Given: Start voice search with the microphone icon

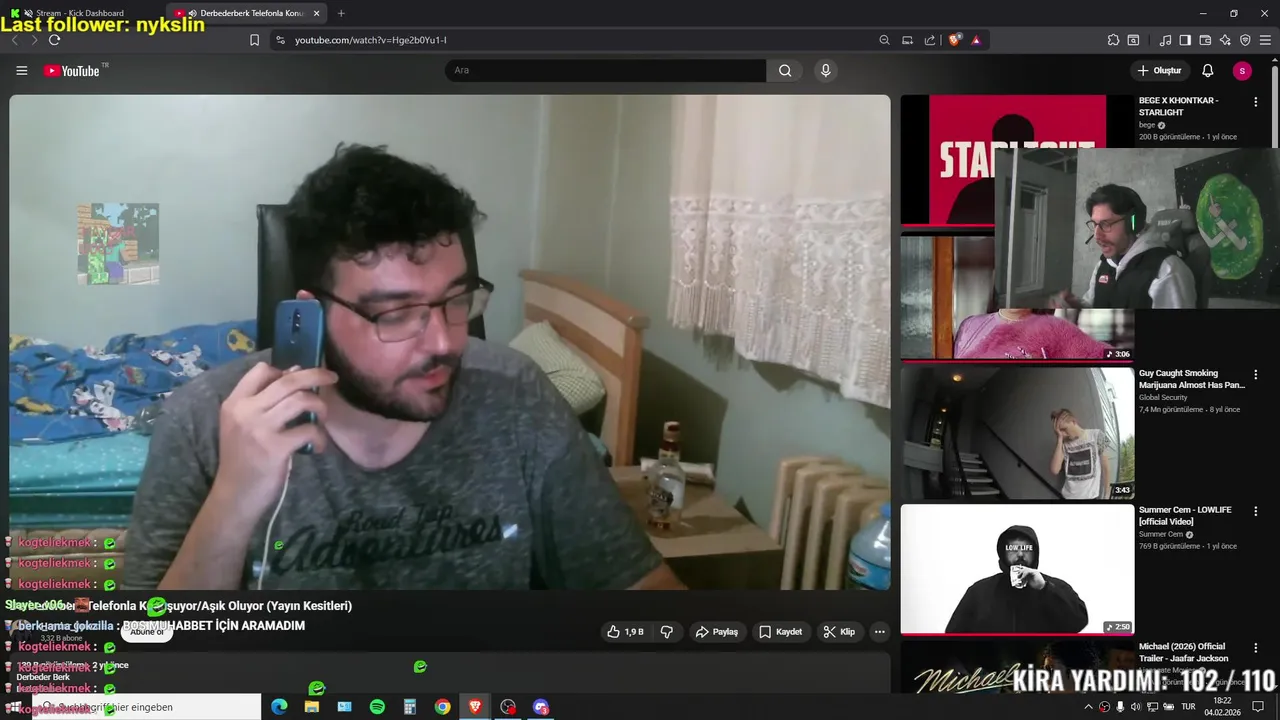Looking at the screenshot, I should [x=825, y=71].
